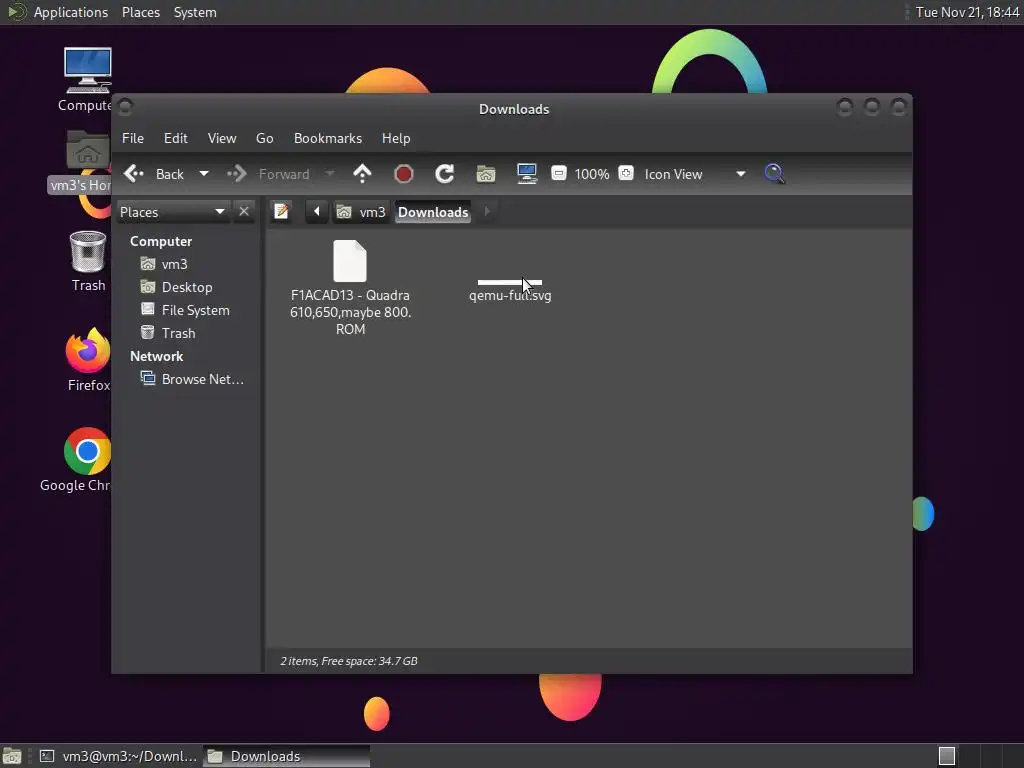Select the Computer desktop icon
Image resolution: width=1024 pixels, height=768 pixels.
click(x=88, y=71)
